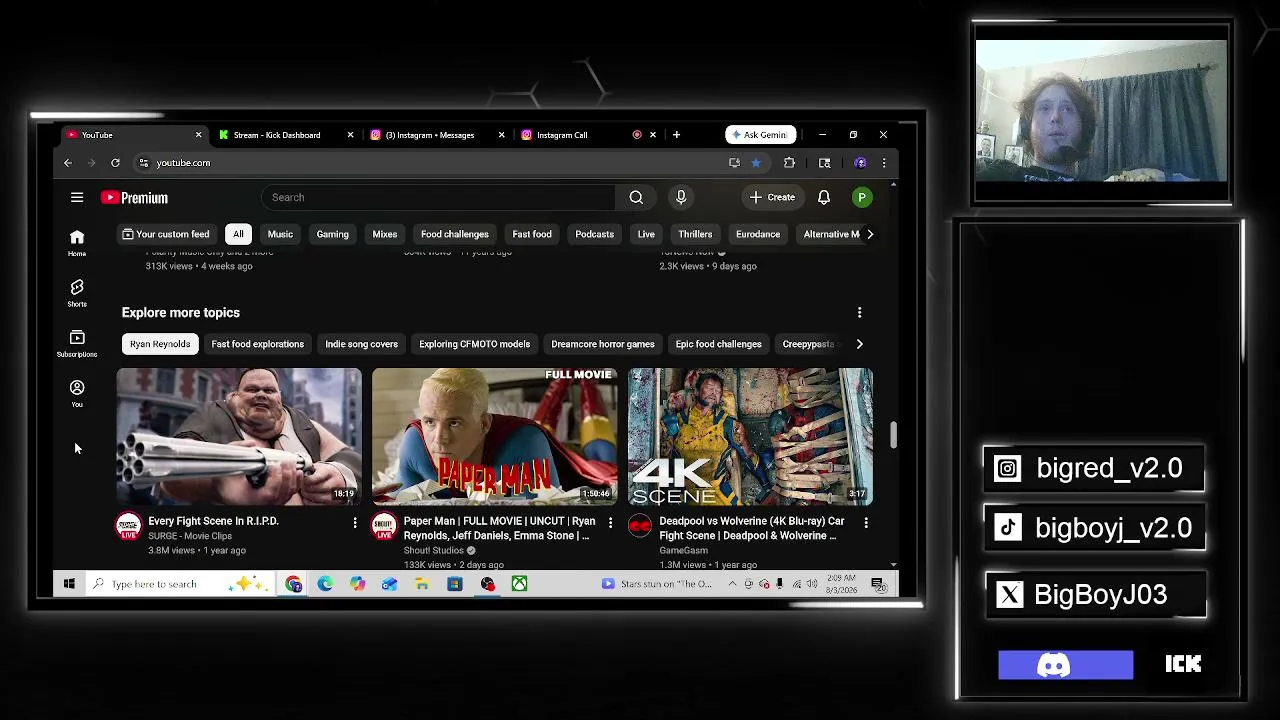Image resolution: width=1280 pixels, height=720 pixels.
Task: Open the YouTube notifications bell
Action: (x=824, y=197)
